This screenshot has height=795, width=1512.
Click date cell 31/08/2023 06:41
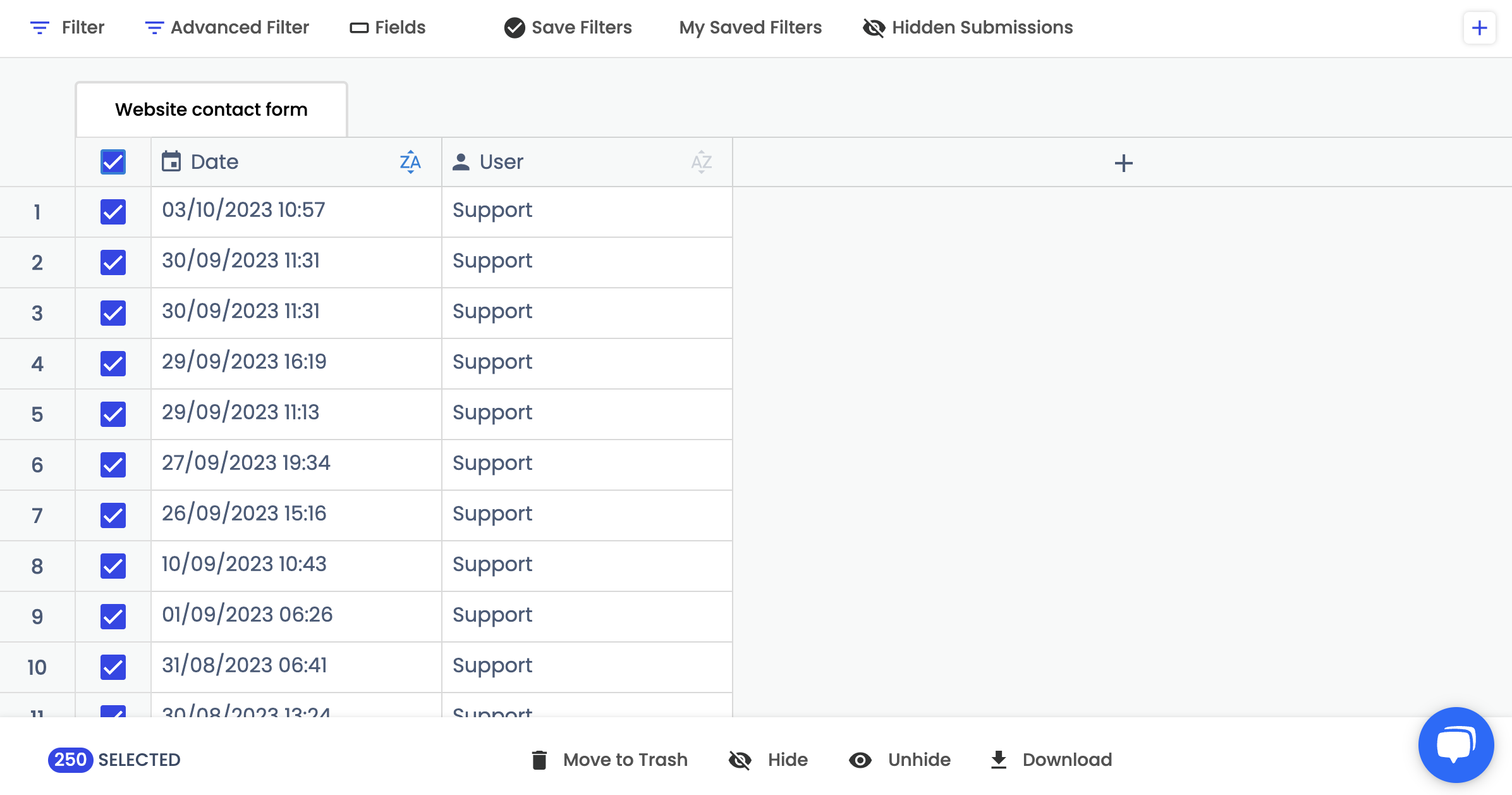[296, 667]
